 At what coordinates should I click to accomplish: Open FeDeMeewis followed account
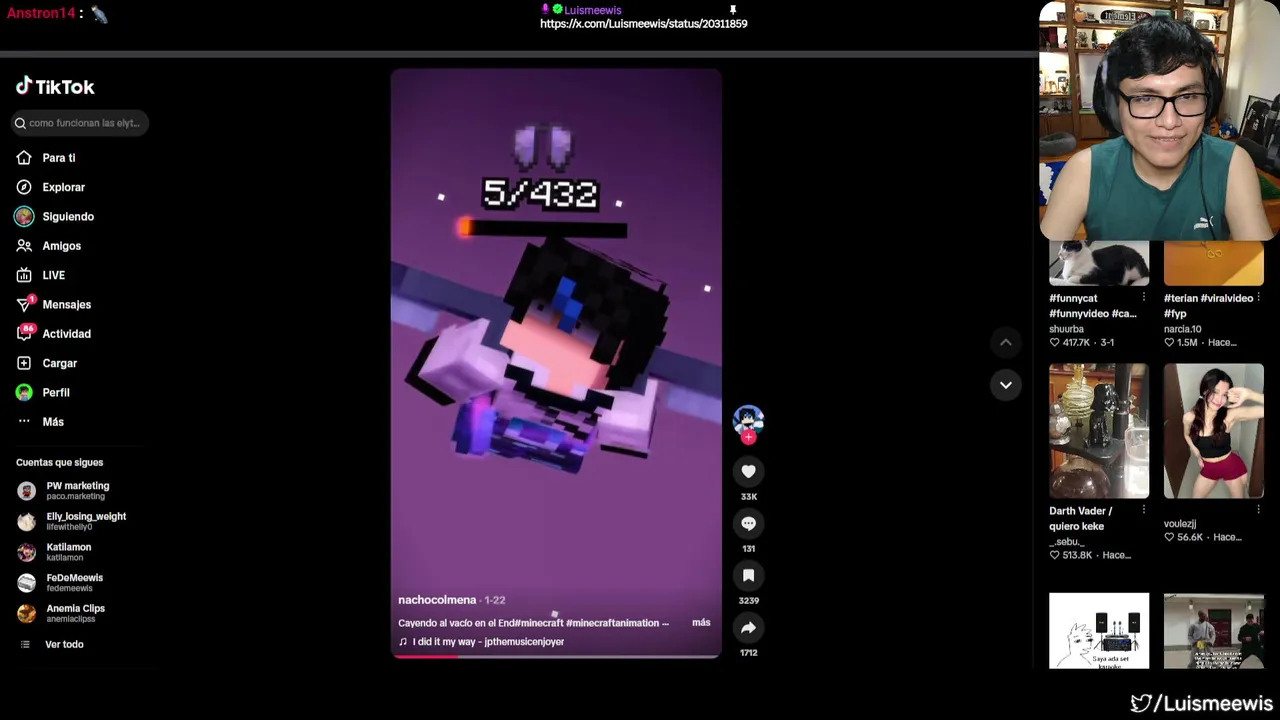74,582
